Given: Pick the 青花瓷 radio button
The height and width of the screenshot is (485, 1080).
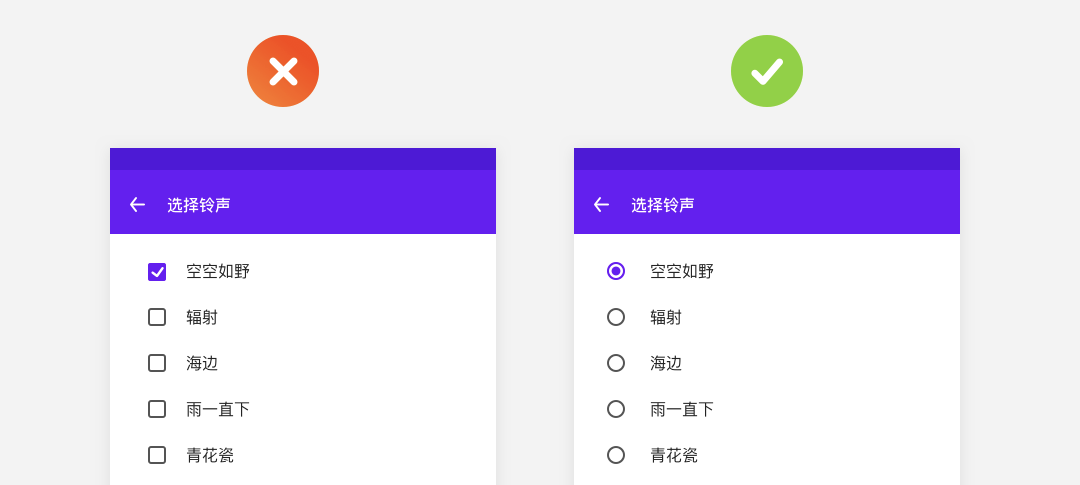Looking at the screenshot, I should coord(616,455).
